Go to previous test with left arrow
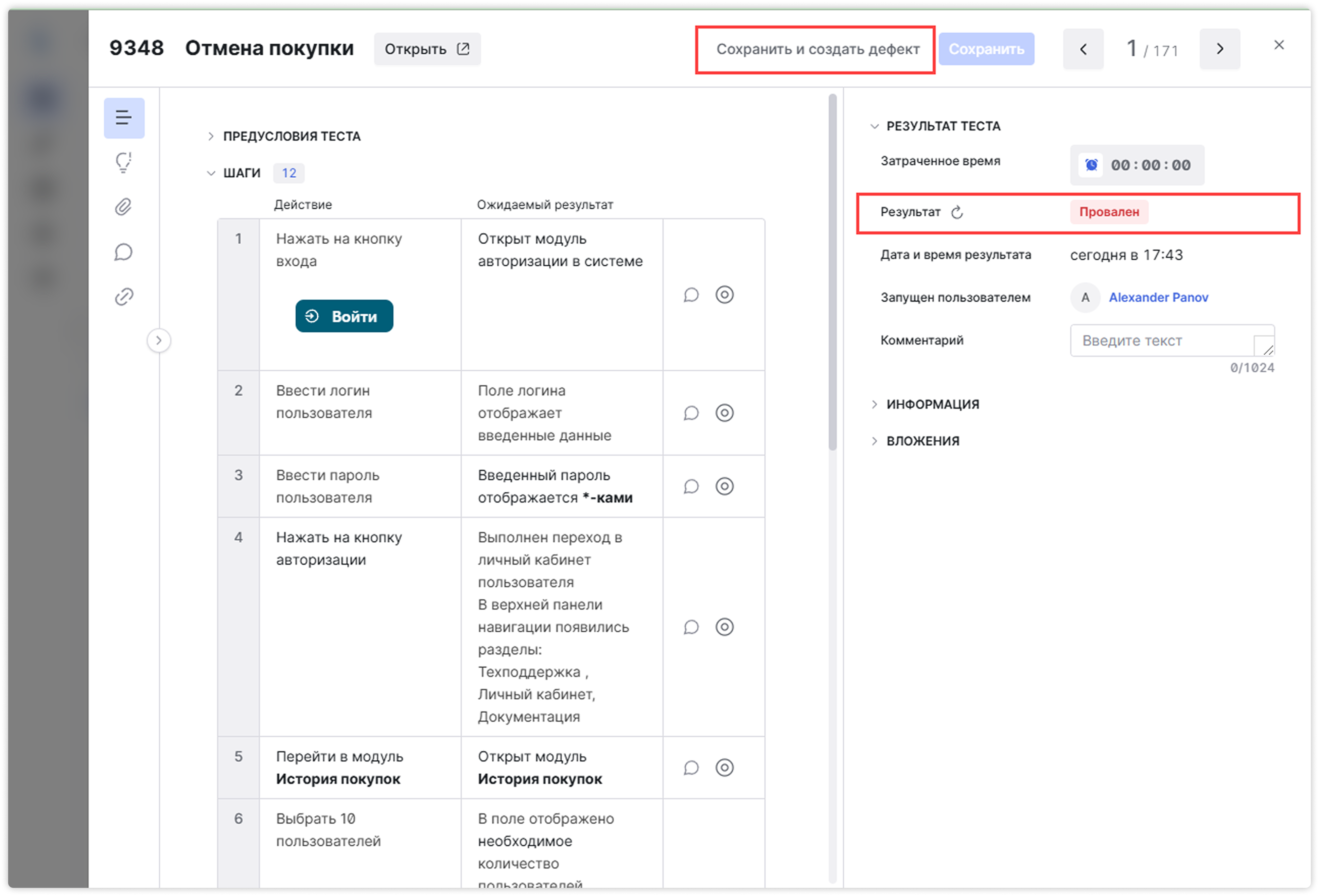 [1083, 49]
